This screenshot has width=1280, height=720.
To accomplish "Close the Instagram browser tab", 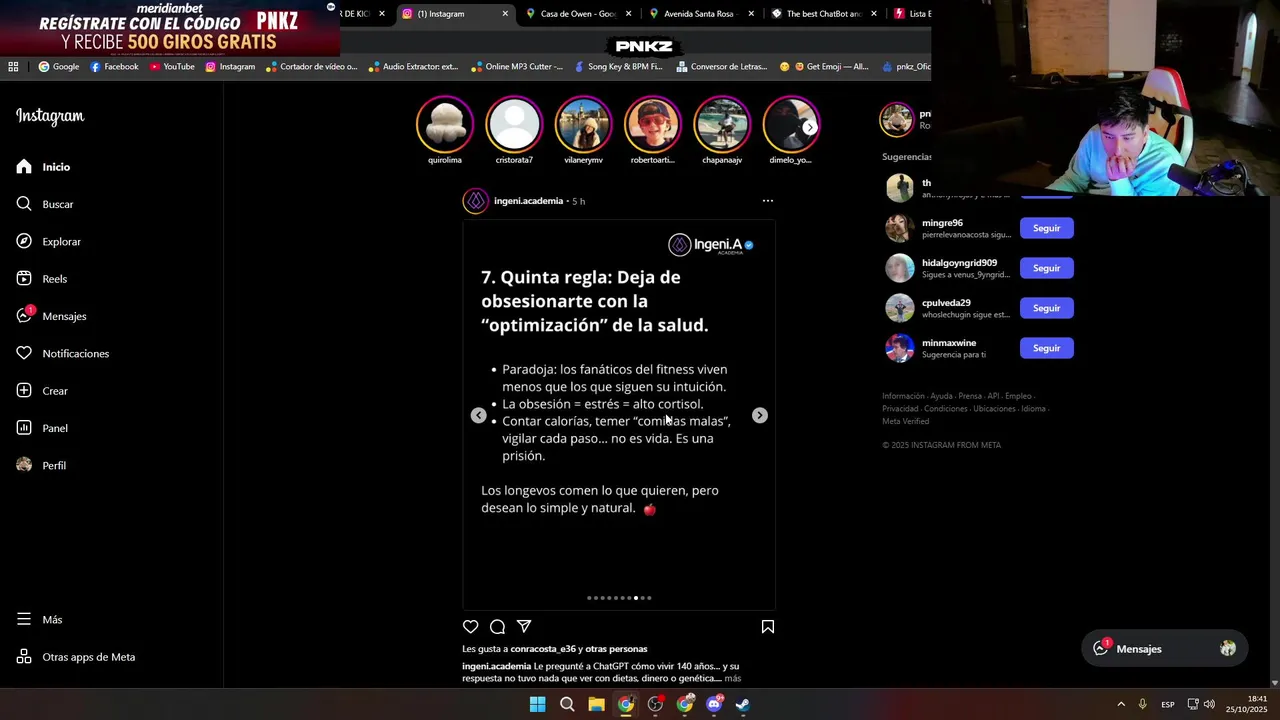I will pyautogui.click(x=505, y=14).
